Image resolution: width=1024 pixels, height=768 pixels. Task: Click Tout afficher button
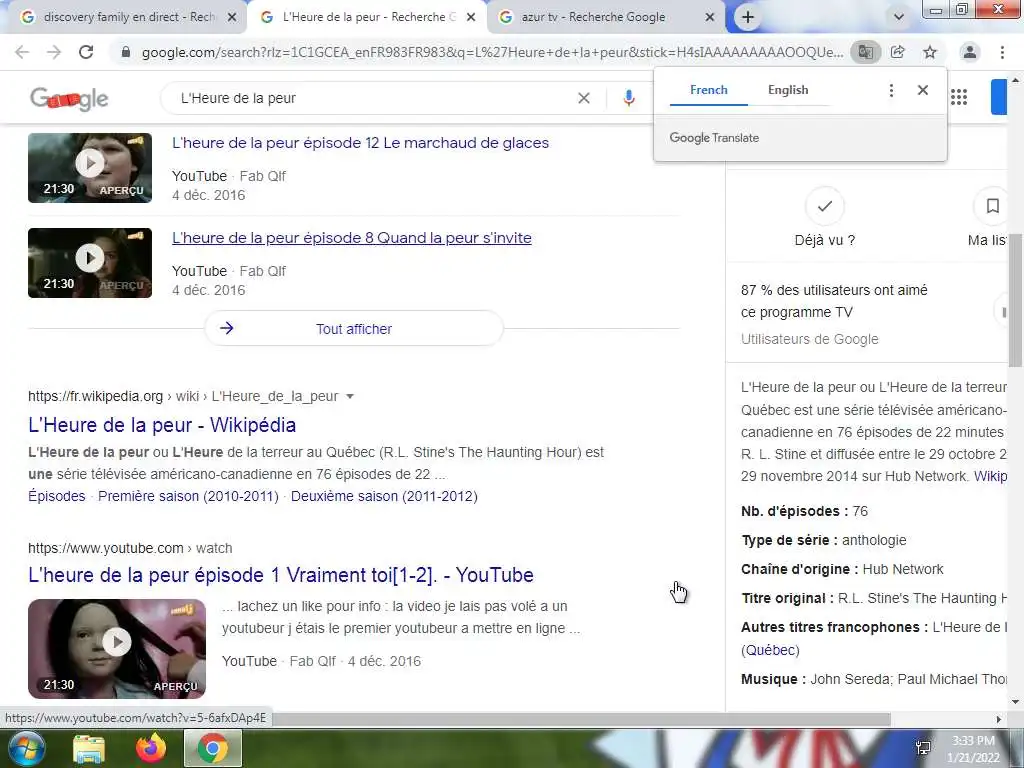pyautogui.click(x=354, y=328)
